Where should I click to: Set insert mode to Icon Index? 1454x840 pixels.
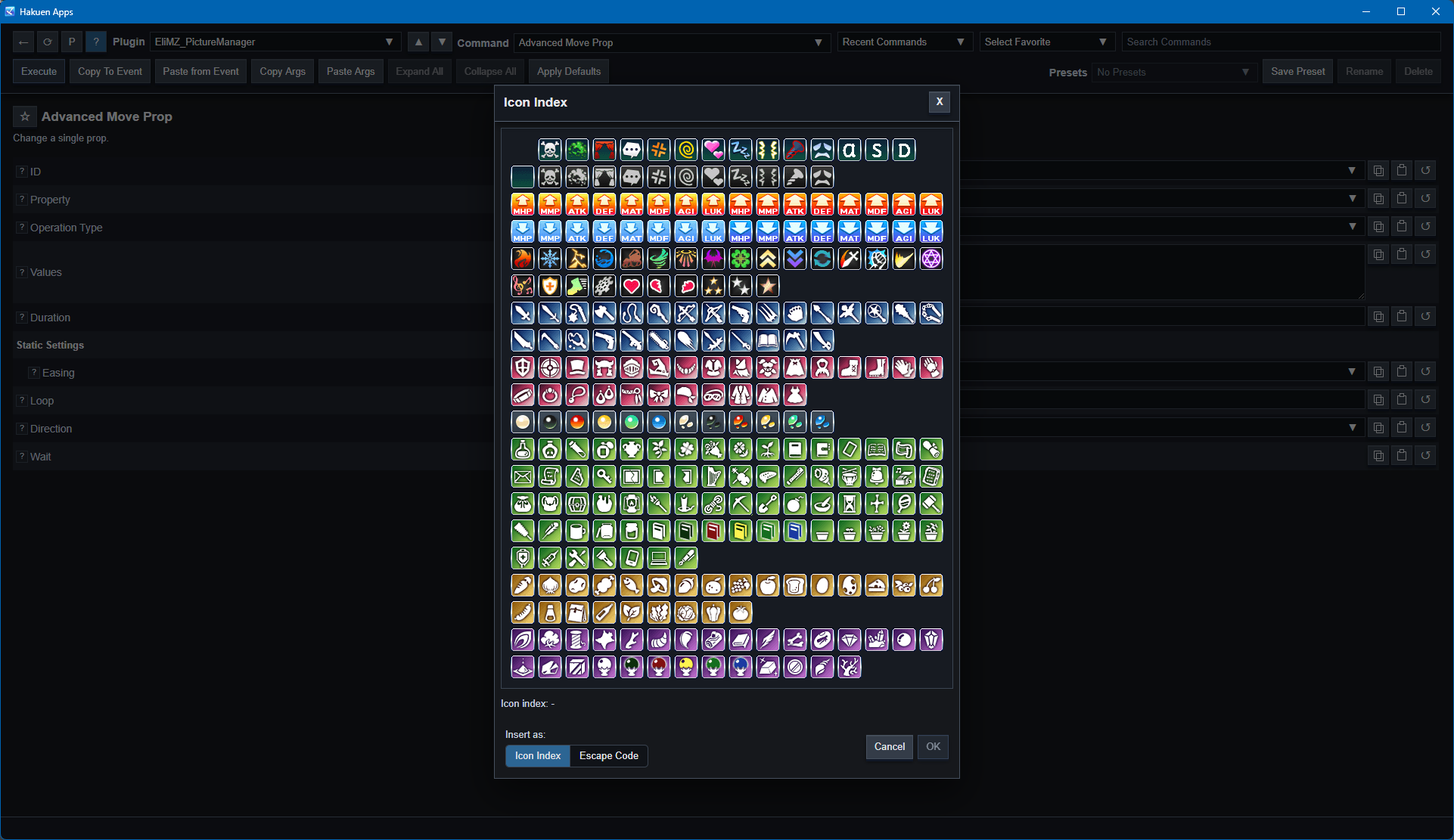538,755
